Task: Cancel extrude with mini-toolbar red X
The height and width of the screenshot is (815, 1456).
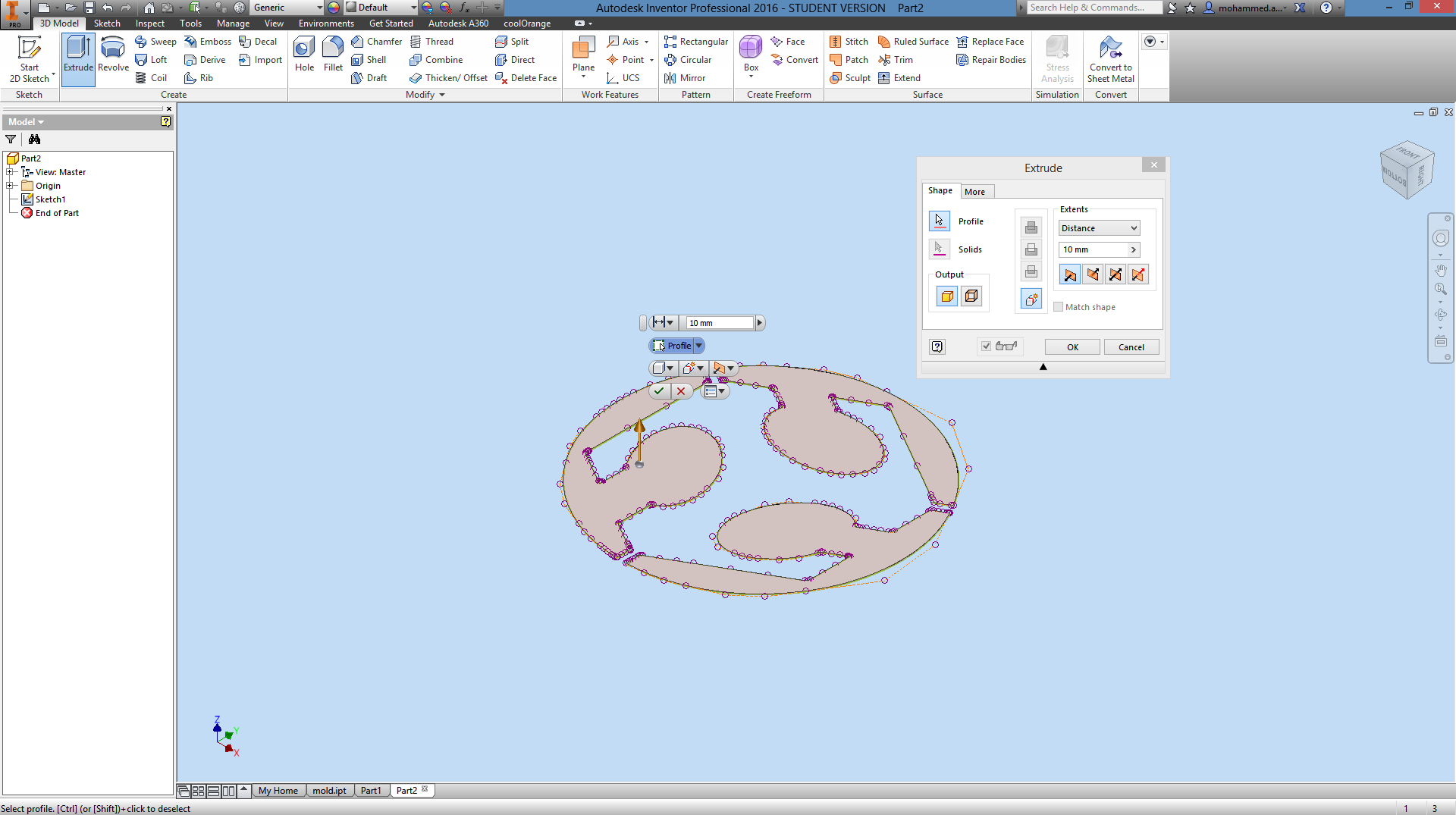Action: tap(681, 391)
